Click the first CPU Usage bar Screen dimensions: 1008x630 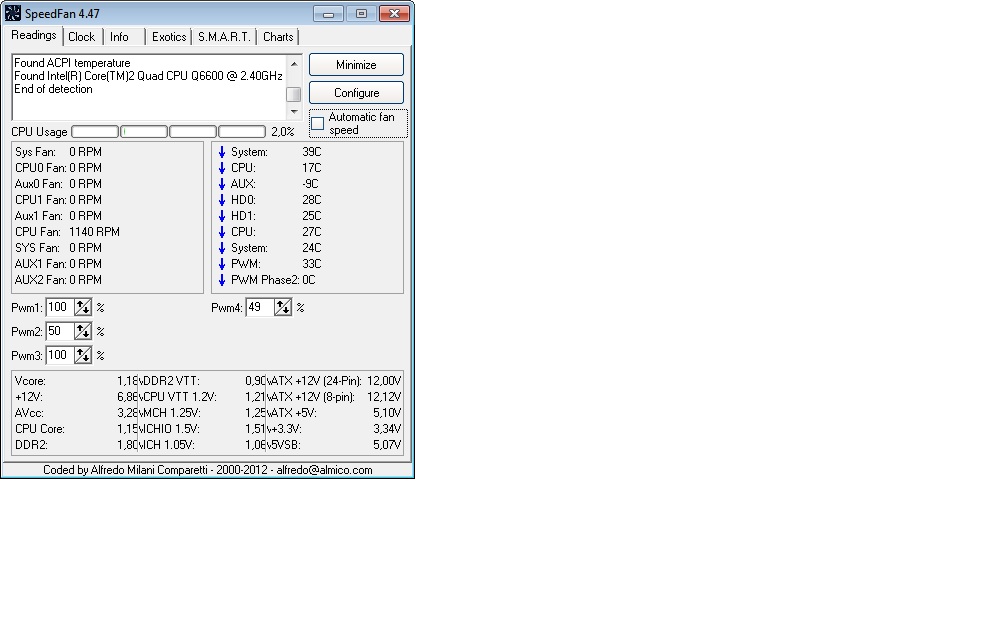(95, 132)
